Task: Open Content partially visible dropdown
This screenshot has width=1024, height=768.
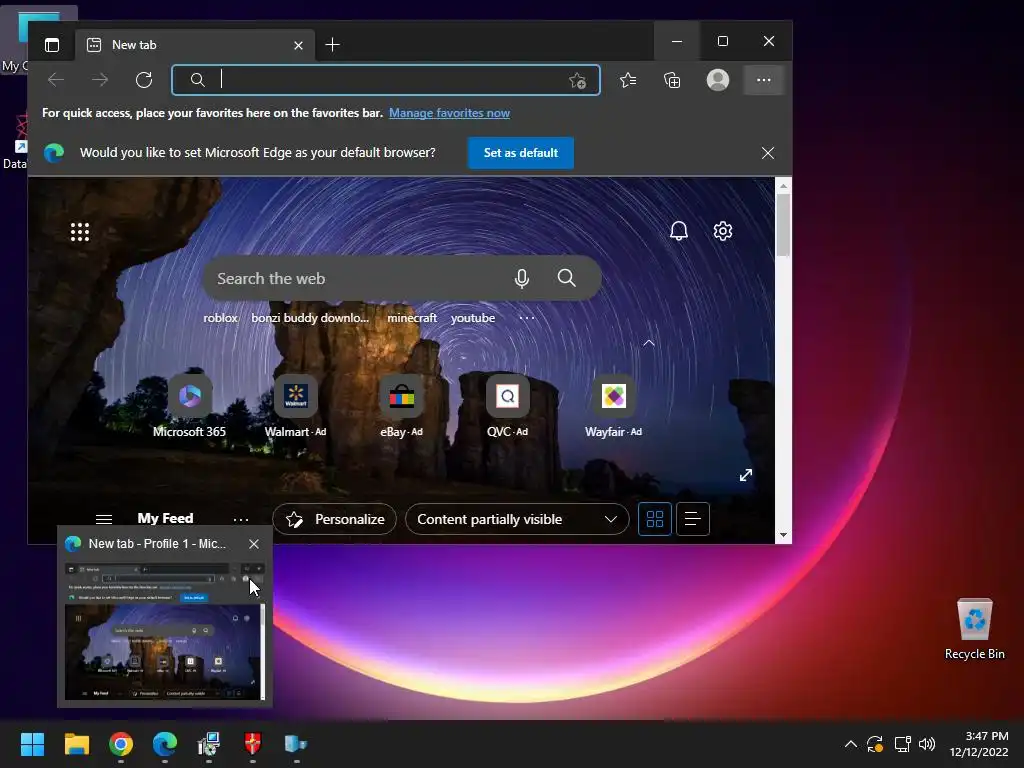Action: pos(517,519)
